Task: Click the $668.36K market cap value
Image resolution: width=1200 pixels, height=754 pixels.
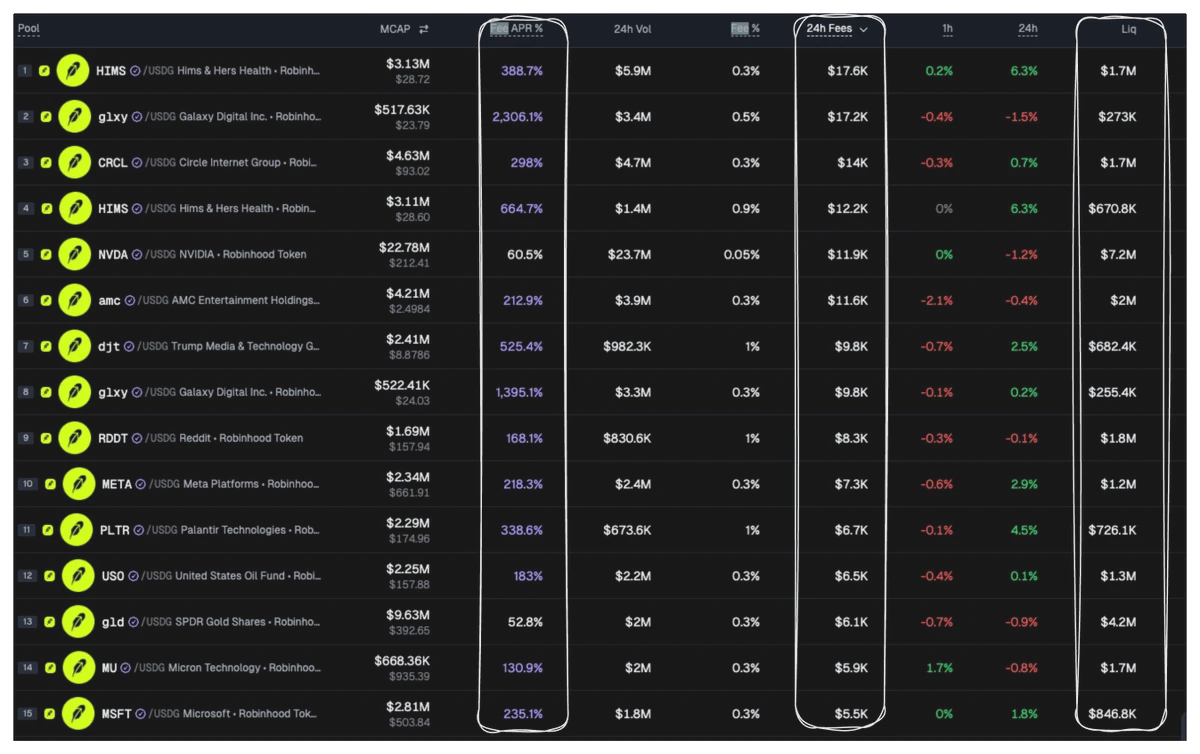Action: [x=403, y=661]
